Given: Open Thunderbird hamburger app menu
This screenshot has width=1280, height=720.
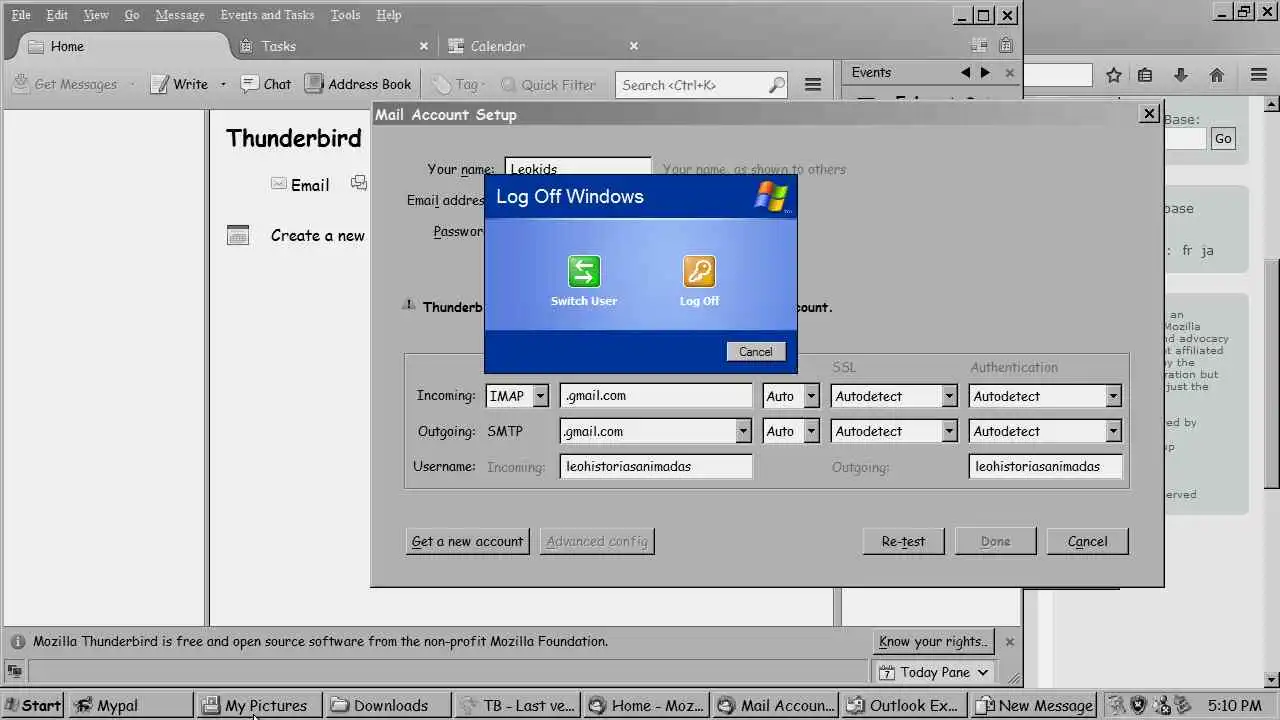Looking at the screenshot, I should (x=813, y=85).
